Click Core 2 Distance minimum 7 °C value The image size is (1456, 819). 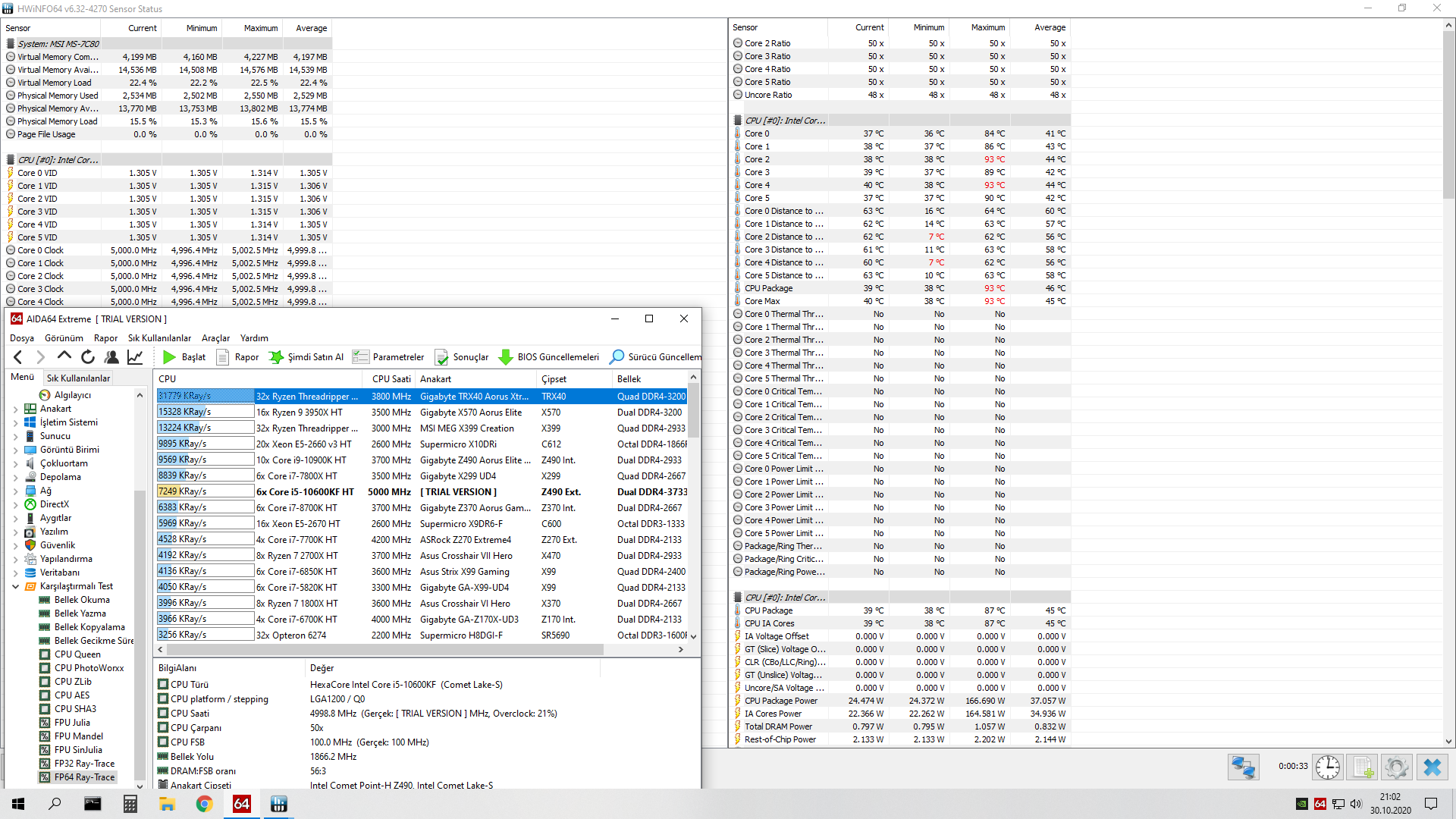[x=937, y=237]
